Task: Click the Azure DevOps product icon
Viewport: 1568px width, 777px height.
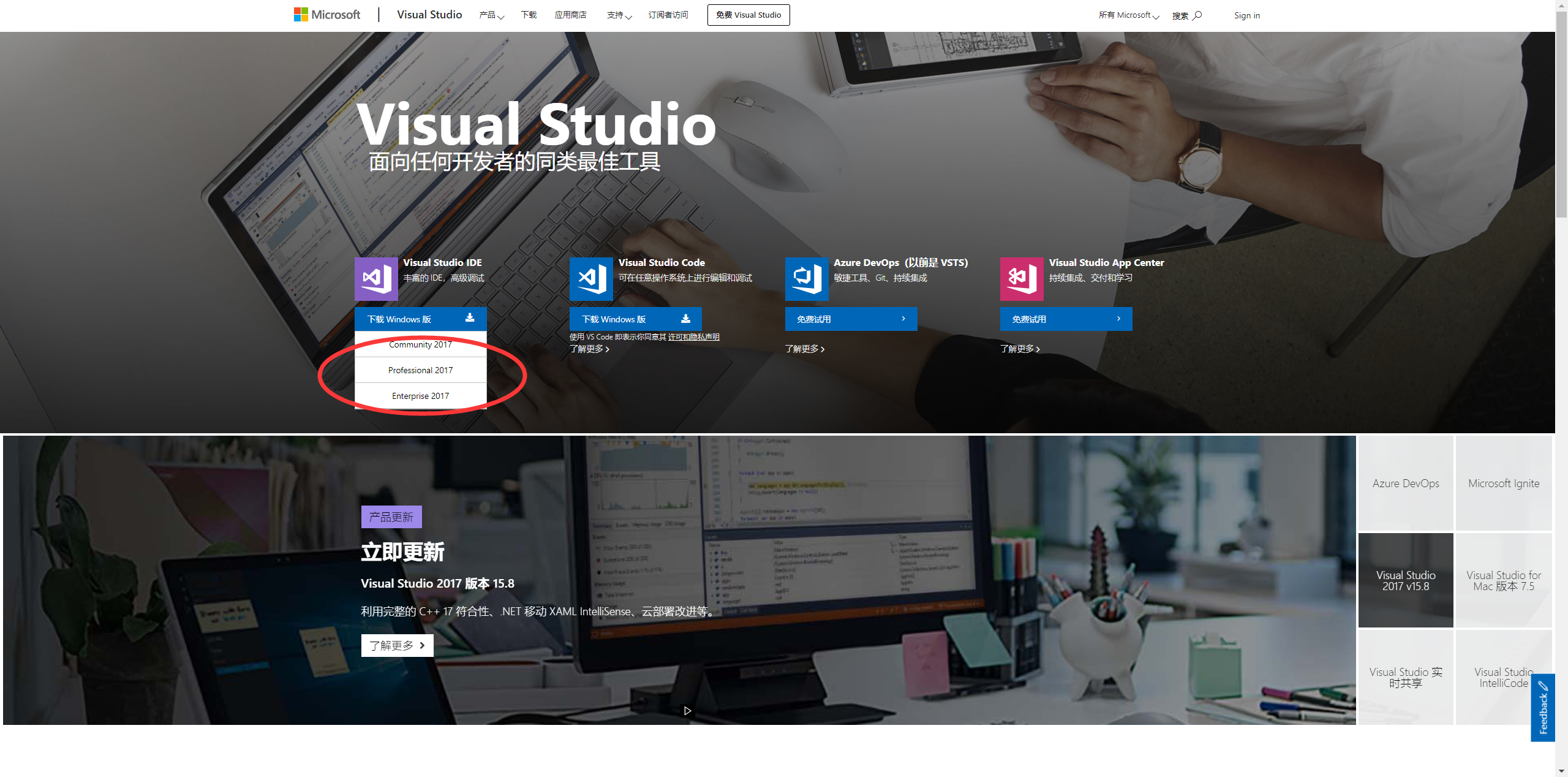Action: click(x=806, y=279)
